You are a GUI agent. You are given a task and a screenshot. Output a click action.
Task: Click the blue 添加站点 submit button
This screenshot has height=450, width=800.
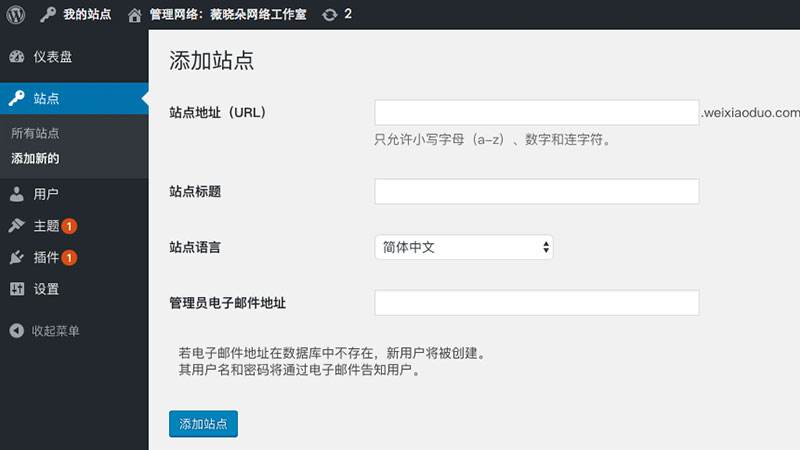point(203,424)
